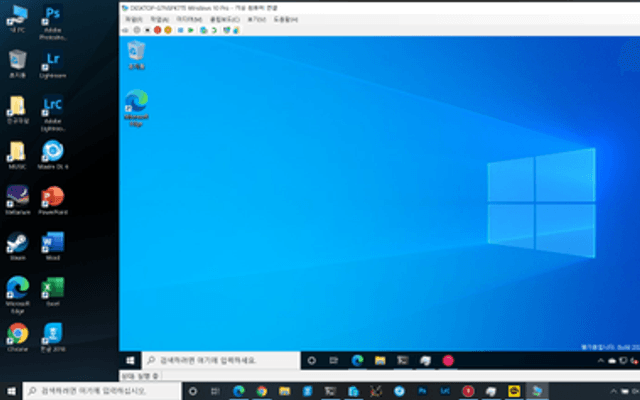Click the black Turn Off VM toolbar icon
This screenshot has height=400, width=640.
click(147, 30)
